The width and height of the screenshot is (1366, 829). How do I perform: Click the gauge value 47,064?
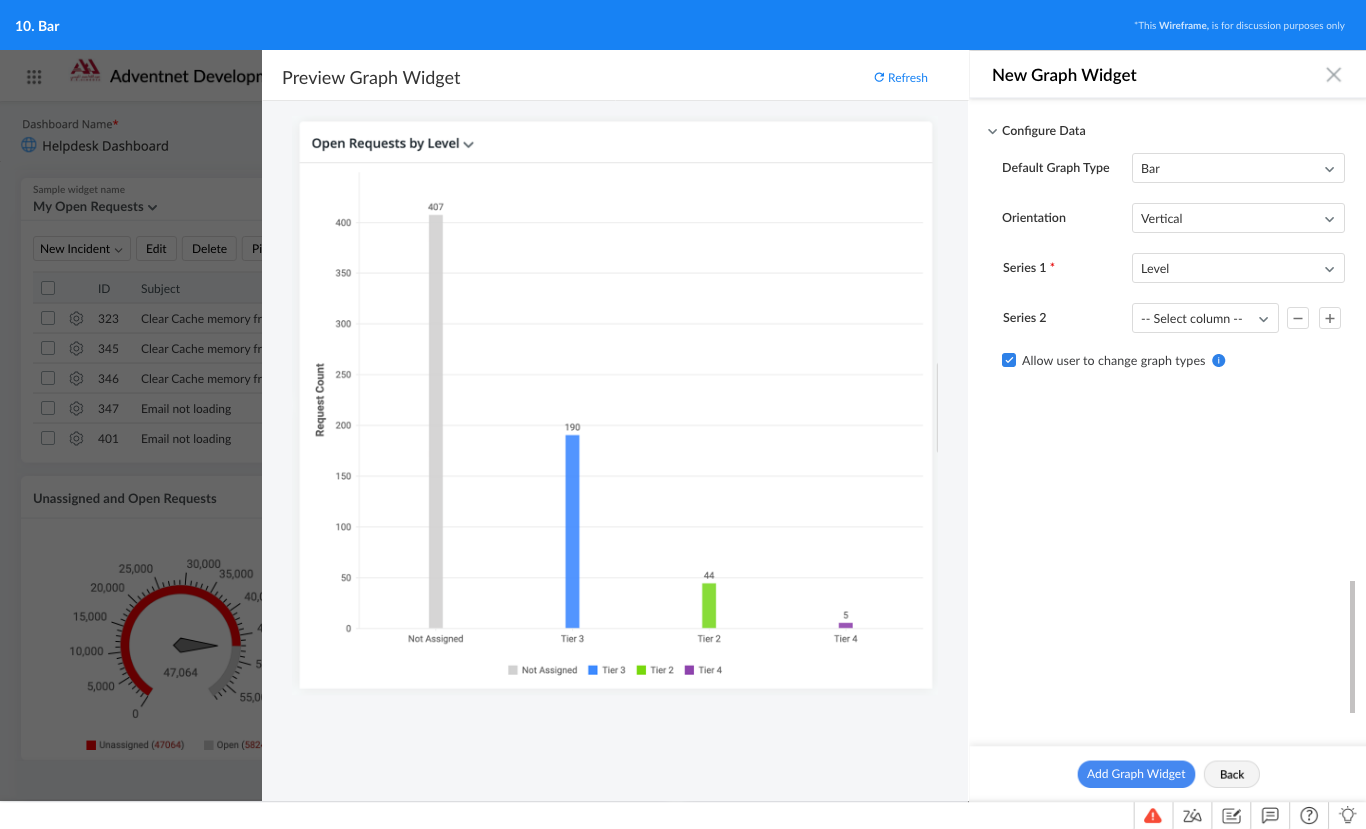click(x=181, y=673)
